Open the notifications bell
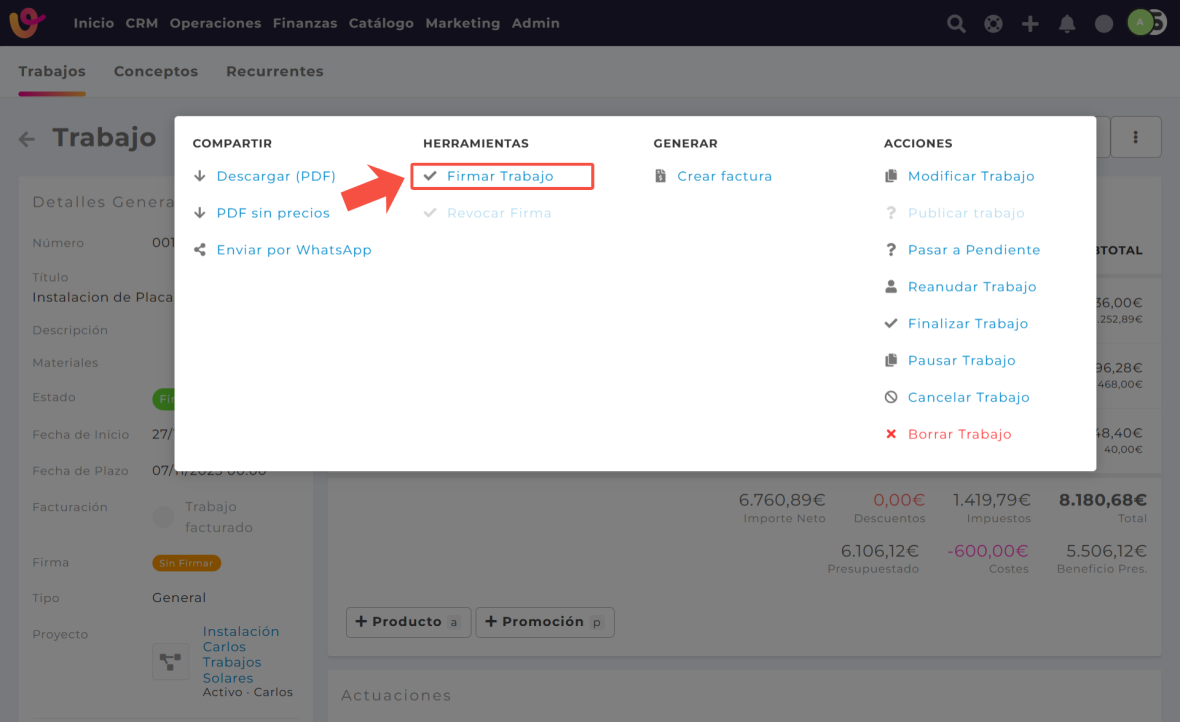The height and width of the screenshot is (722, 1180). click(1067, 23)
